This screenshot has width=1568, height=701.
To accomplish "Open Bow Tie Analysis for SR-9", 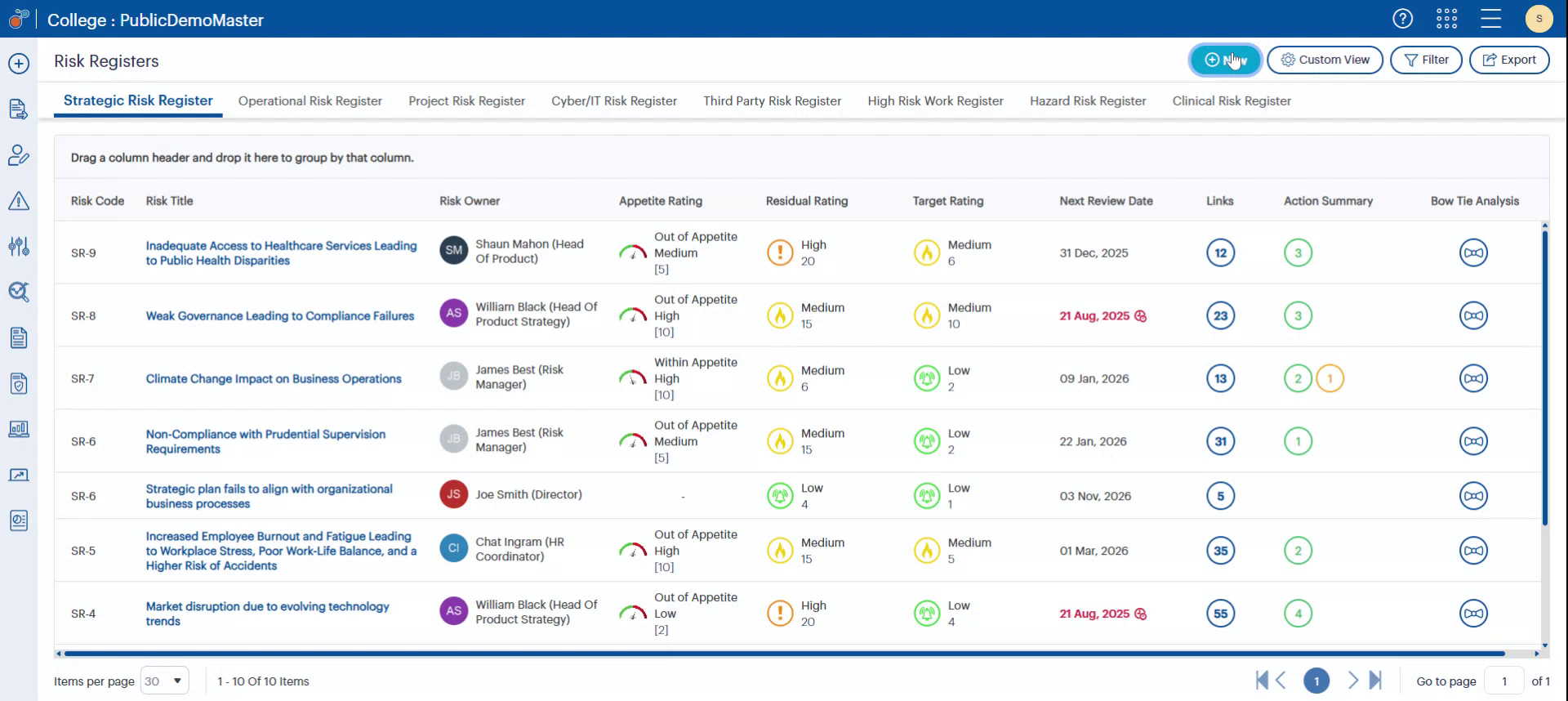I will click(1473, 253).
